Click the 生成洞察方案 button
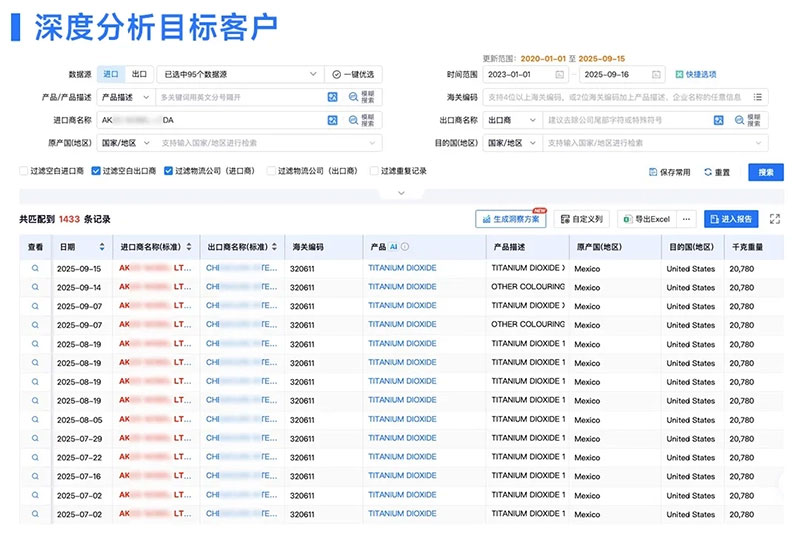Screen dimensions: 800x533 click(511, 219)
